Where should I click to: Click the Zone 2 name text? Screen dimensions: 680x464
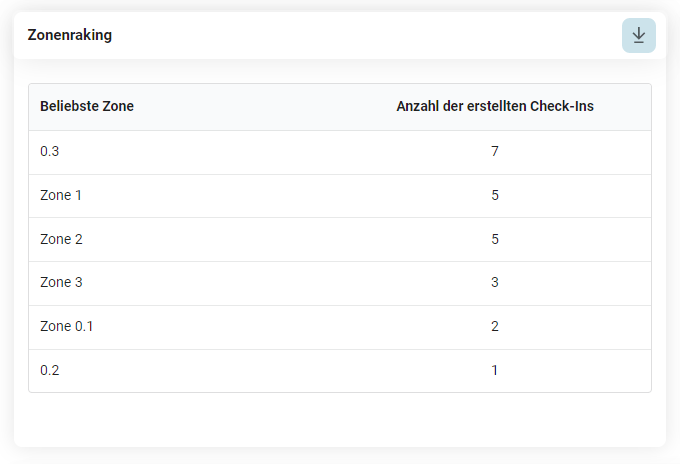click(x=61, y=239)
